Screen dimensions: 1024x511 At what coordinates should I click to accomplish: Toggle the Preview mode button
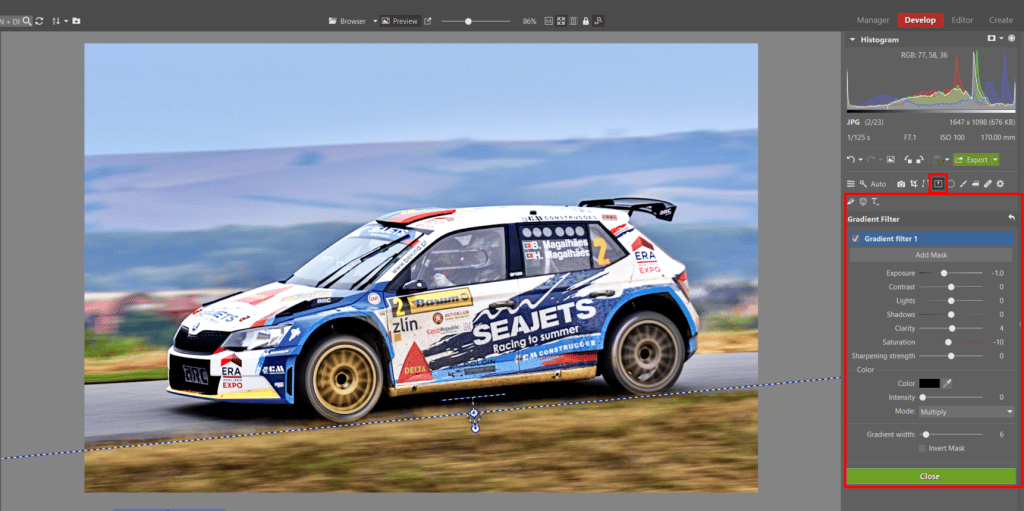pyautogui.click(x=400, y=21)
